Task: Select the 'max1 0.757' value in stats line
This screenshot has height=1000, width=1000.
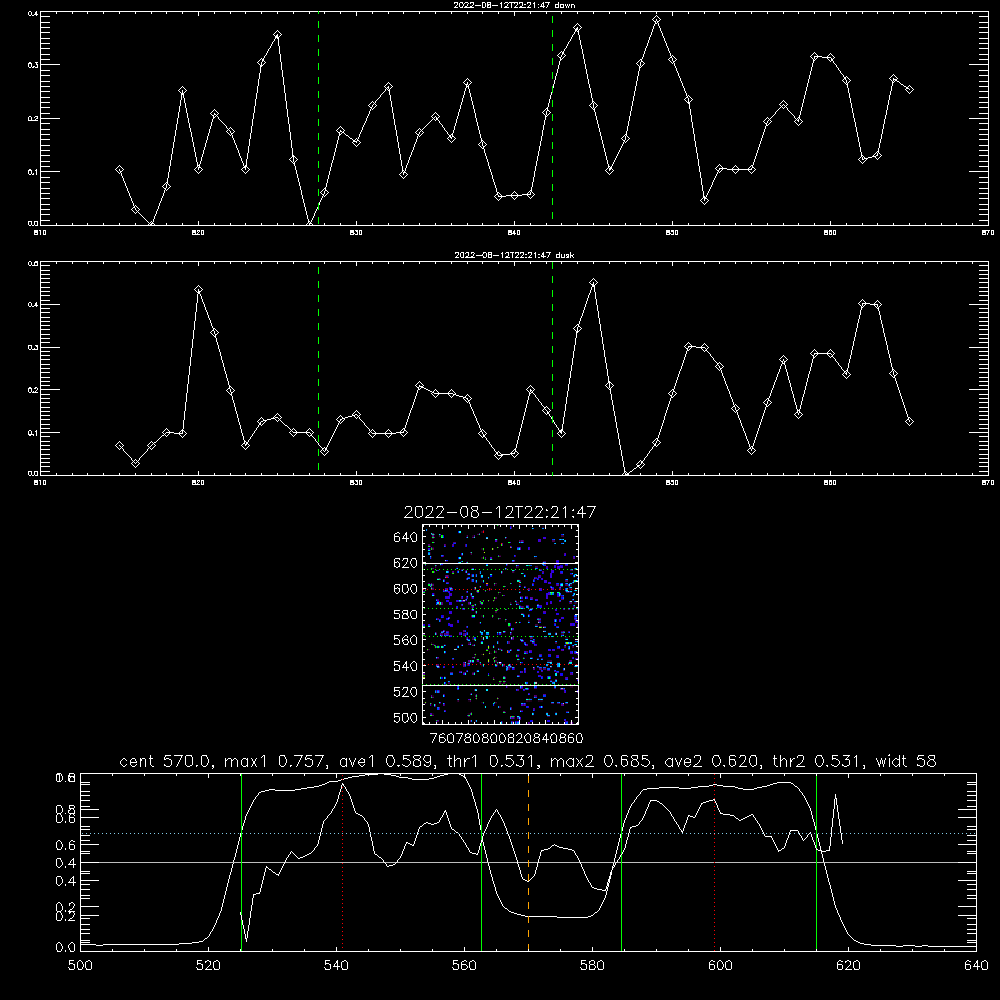Action: 276,761
